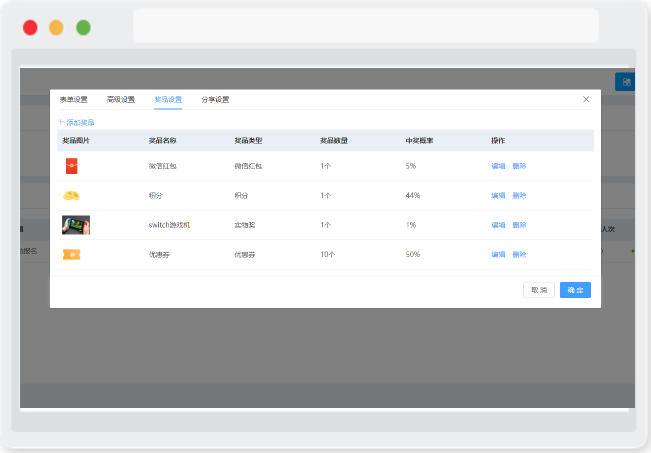Click the green window maximize dot

(83, 28)
